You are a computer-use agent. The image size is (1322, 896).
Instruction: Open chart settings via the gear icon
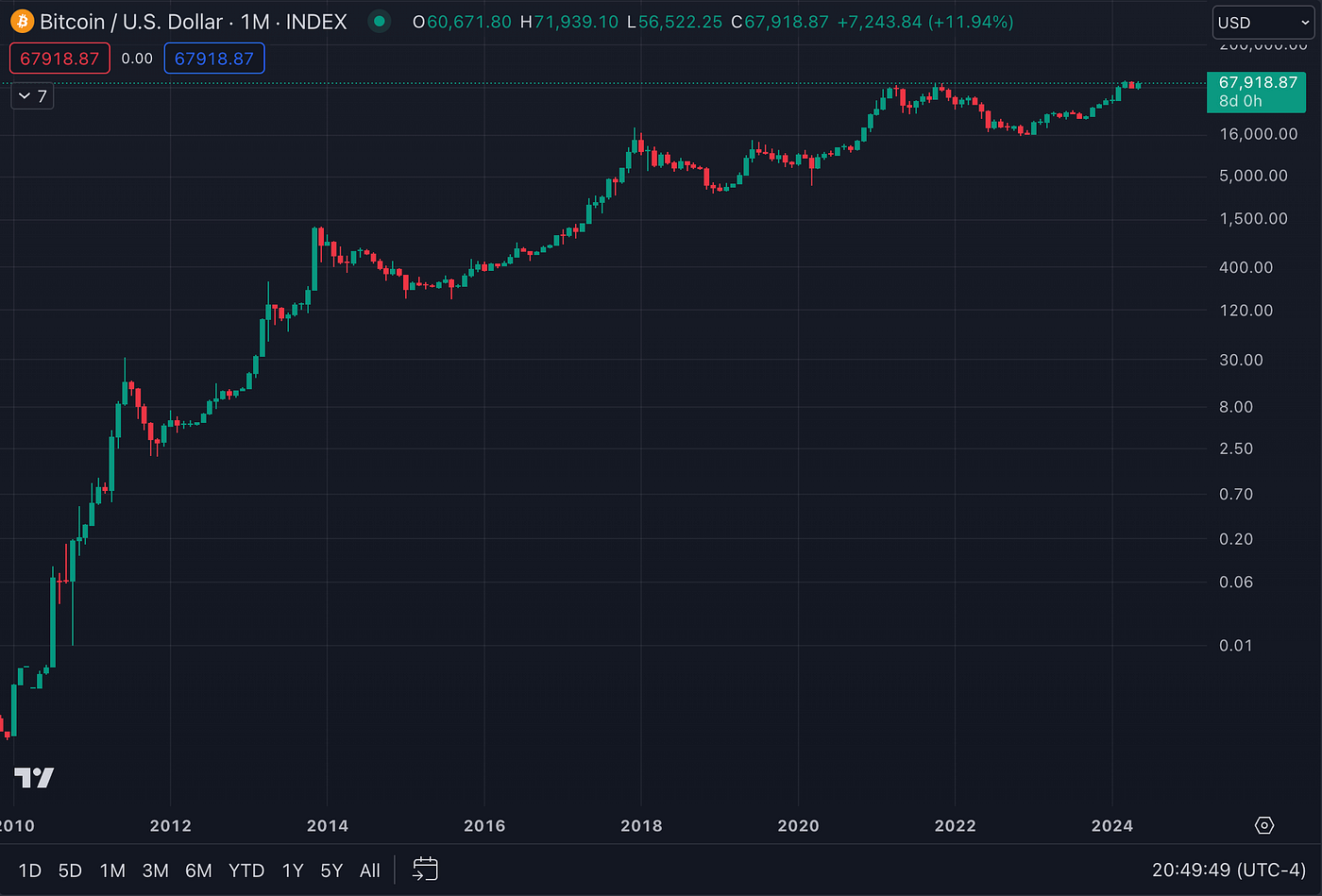[x=1264, y=824]
